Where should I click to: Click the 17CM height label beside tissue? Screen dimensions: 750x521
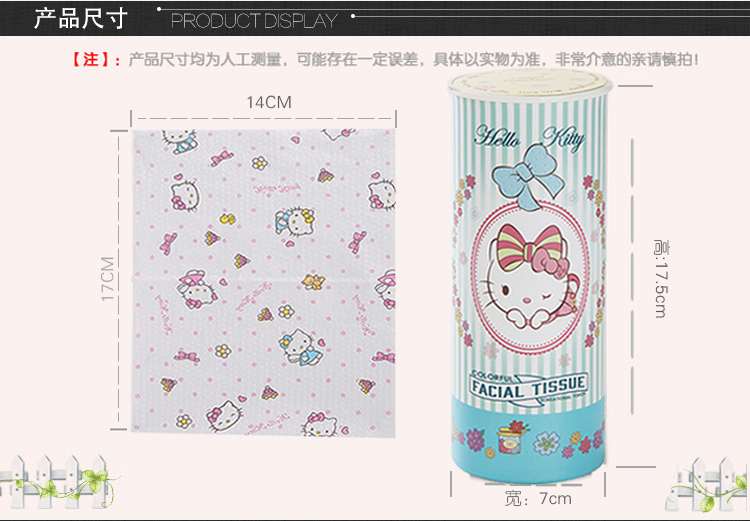click(107, 276)
